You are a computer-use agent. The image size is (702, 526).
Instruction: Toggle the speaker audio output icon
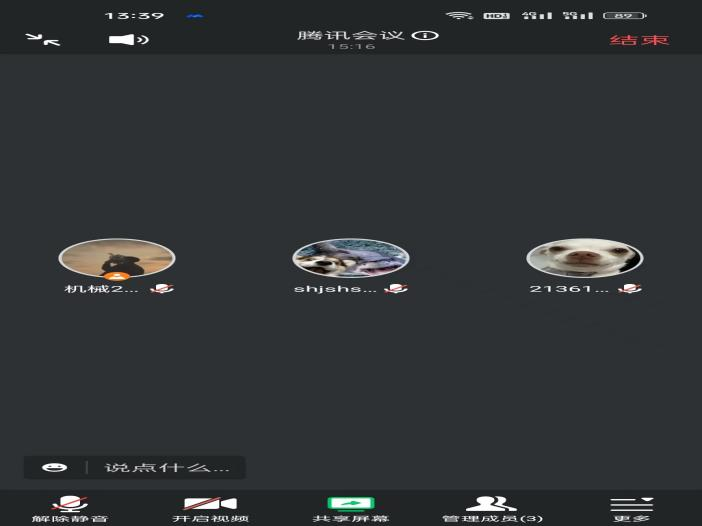tap(128, 40)
